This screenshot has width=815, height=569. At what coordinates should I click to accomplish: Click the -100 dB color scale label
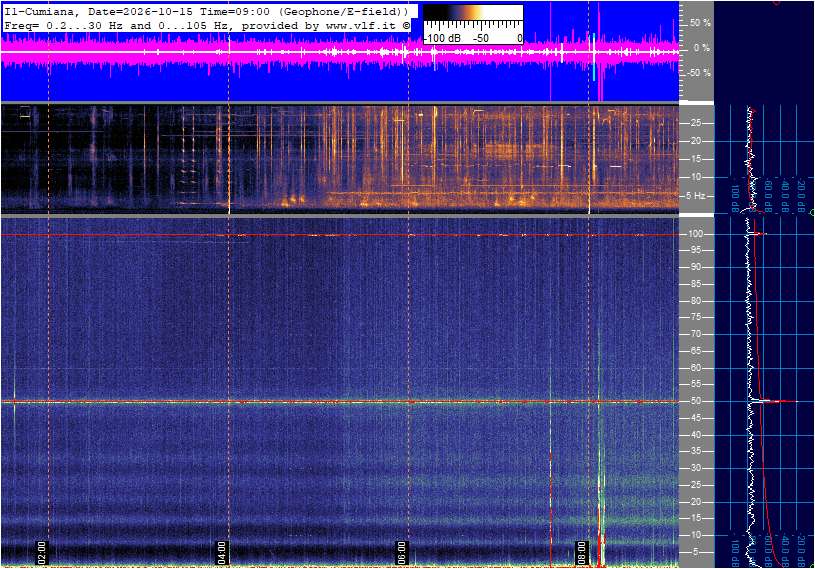tap(442, 38)
